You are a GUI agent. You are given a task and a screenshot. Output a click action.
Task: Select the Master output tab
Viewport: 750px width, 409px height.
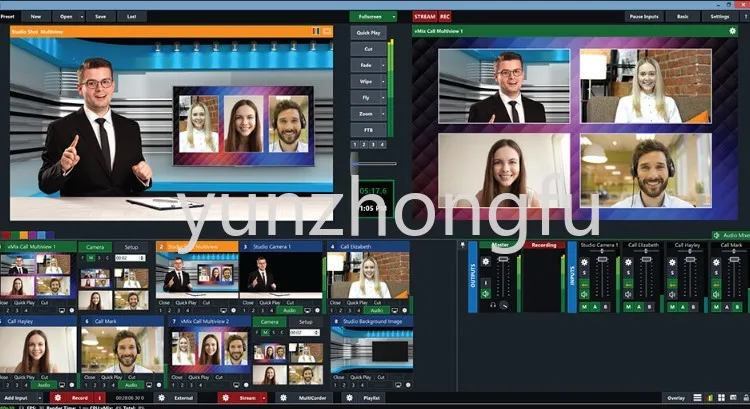click(500, 245)
